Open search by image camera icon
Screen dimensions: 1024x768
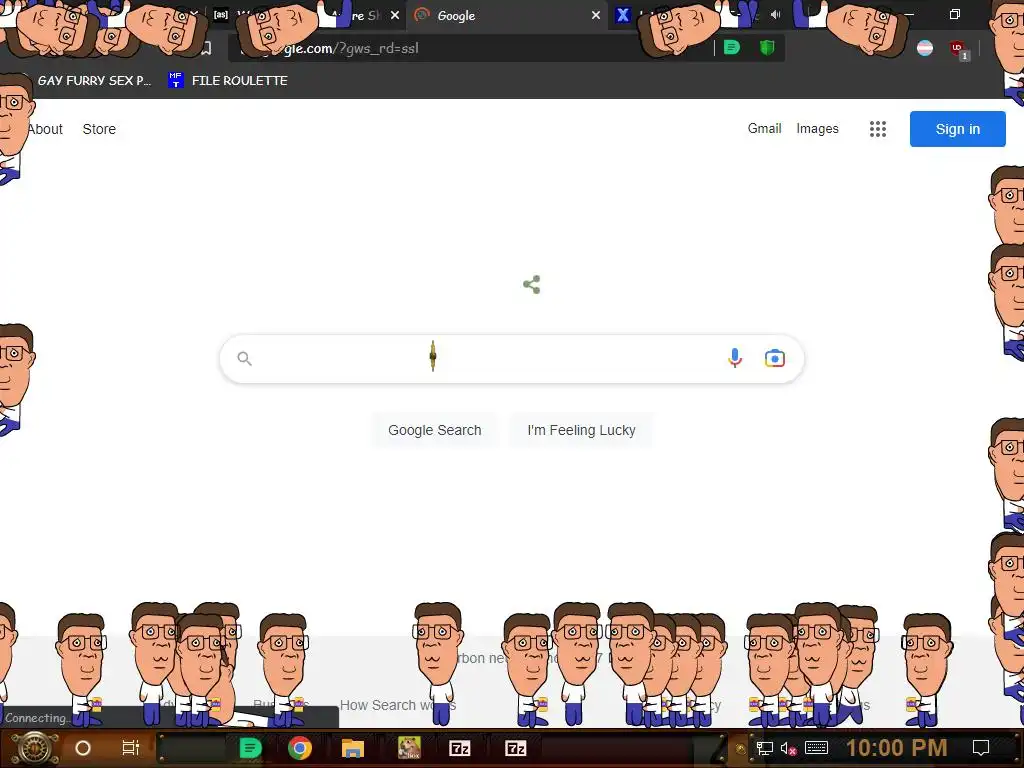point(775,359)
